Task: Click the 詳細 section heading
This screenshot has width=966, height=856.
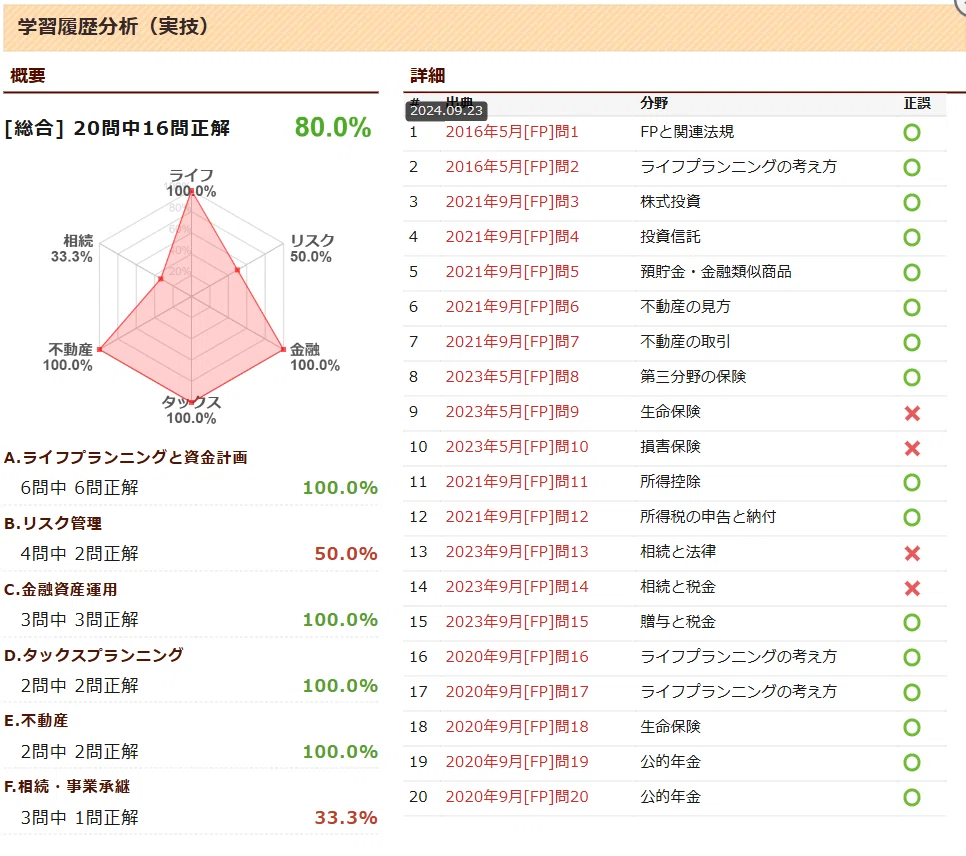Action: point(428,75)
